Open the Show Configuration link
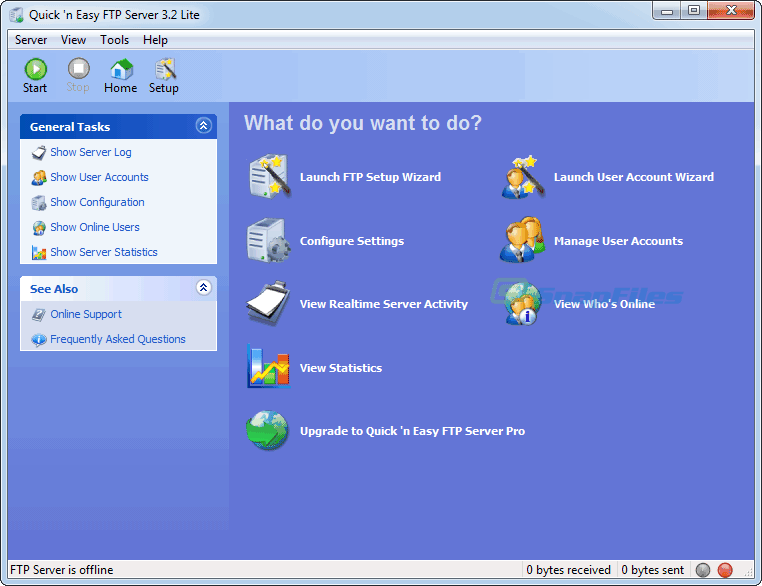 (98, 203)
